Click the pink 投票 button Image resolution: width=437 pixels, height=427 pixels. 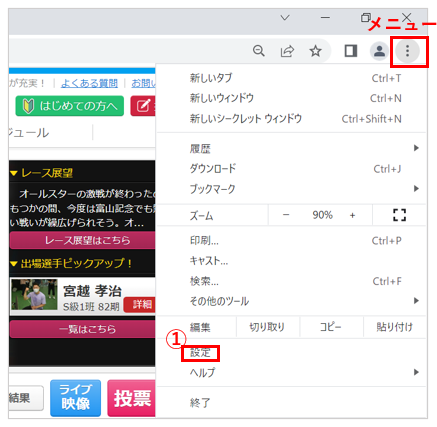tap(131, 398)
